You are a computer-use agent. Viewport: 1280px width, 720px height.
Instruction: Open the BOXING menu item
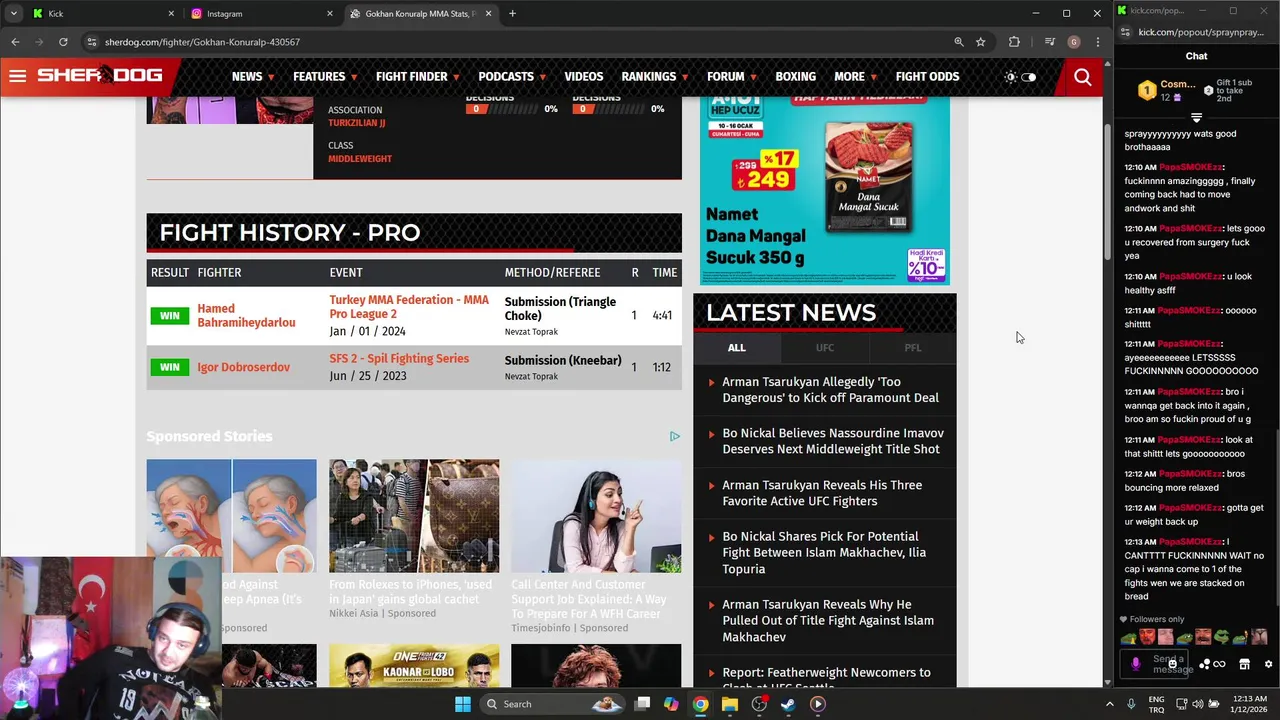795,77
